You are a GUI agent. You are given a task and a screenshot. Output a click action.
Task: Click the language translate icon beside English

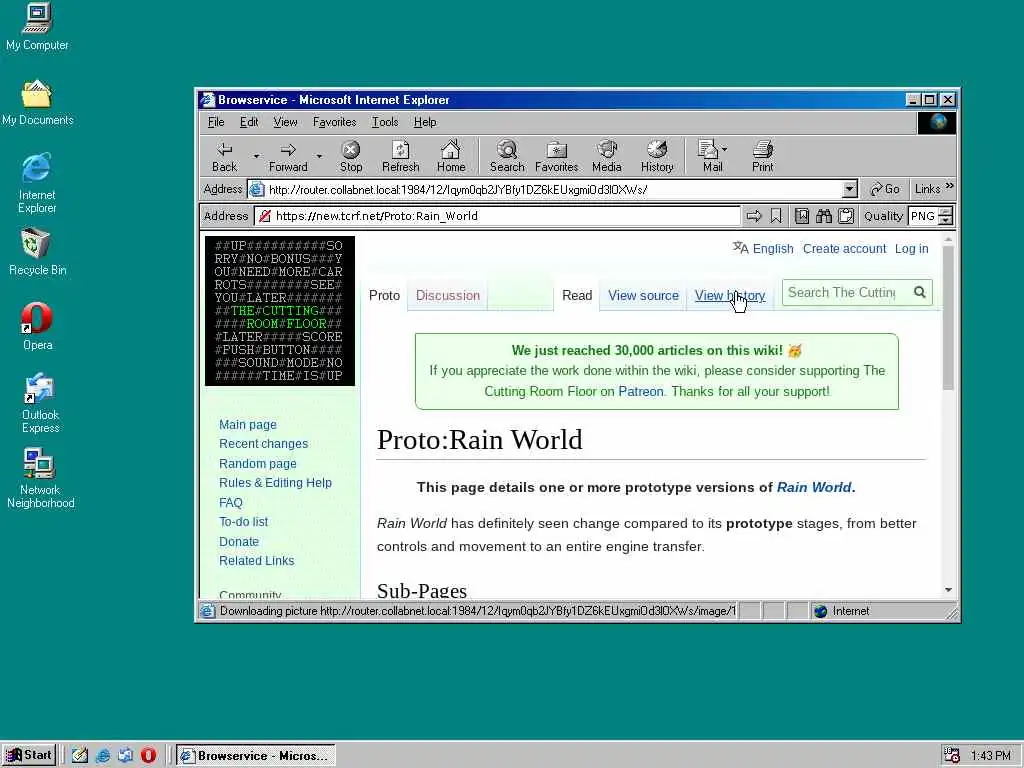click(x=741, y=248)
